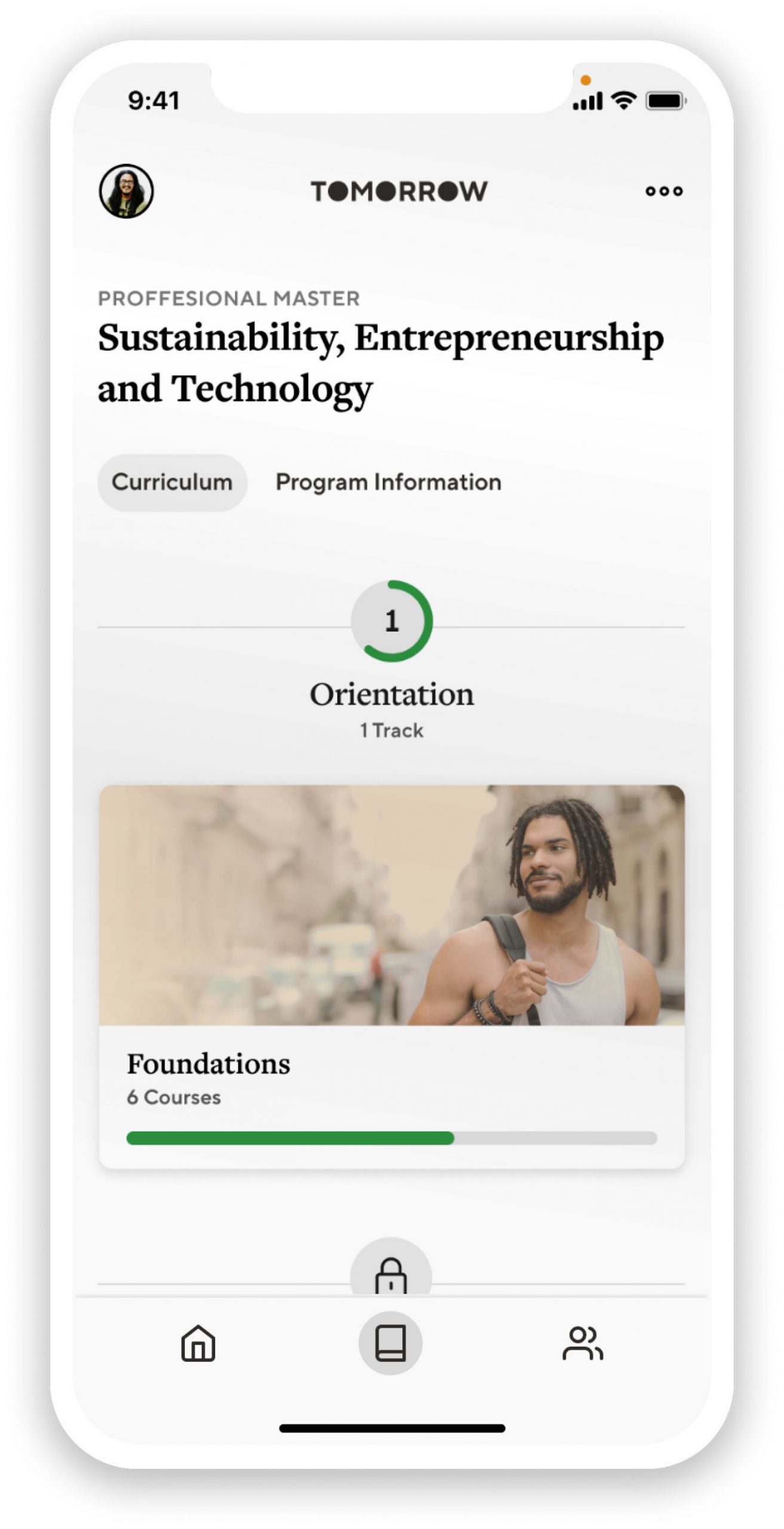
Task: Tap the Wi-Fi status icon
Action: 624,100
